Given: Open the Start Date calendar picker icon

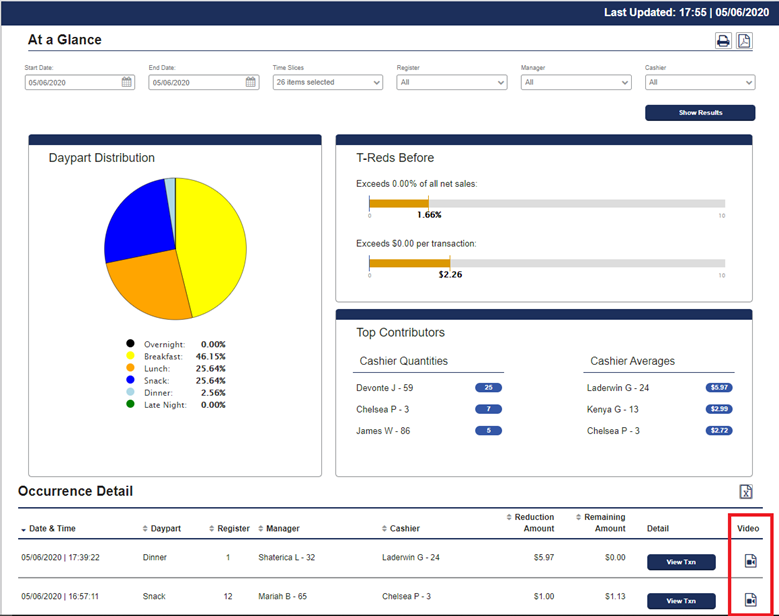Looking at the screenshot, I should 127,82.
